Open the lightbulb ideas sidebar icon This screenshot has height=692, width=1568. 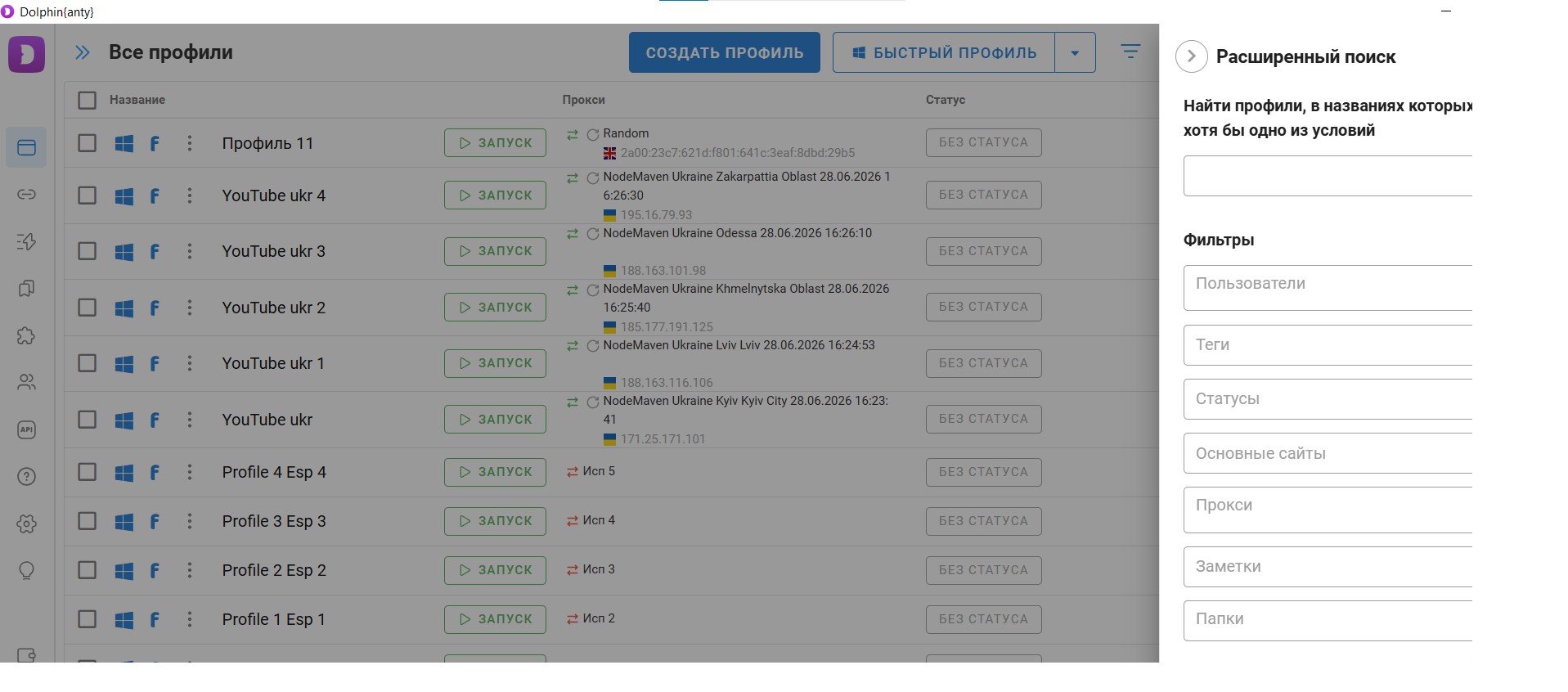tap(26, 570)
